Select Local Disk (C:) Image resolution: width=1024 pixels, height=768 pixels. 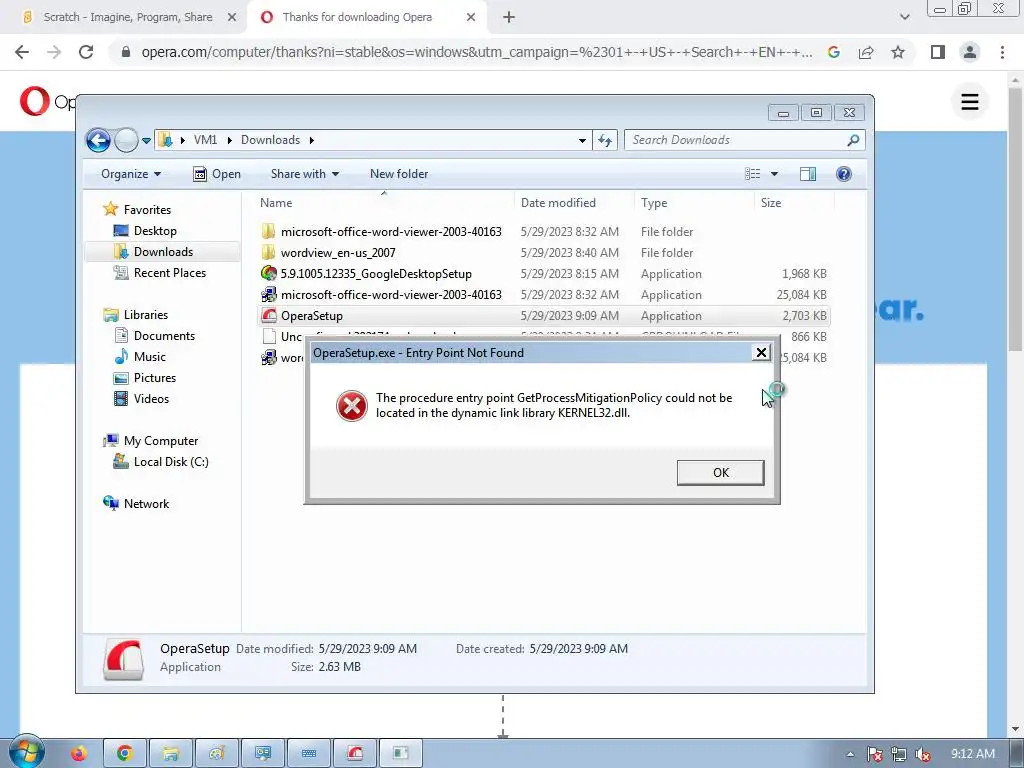click(x=170, y=462)
